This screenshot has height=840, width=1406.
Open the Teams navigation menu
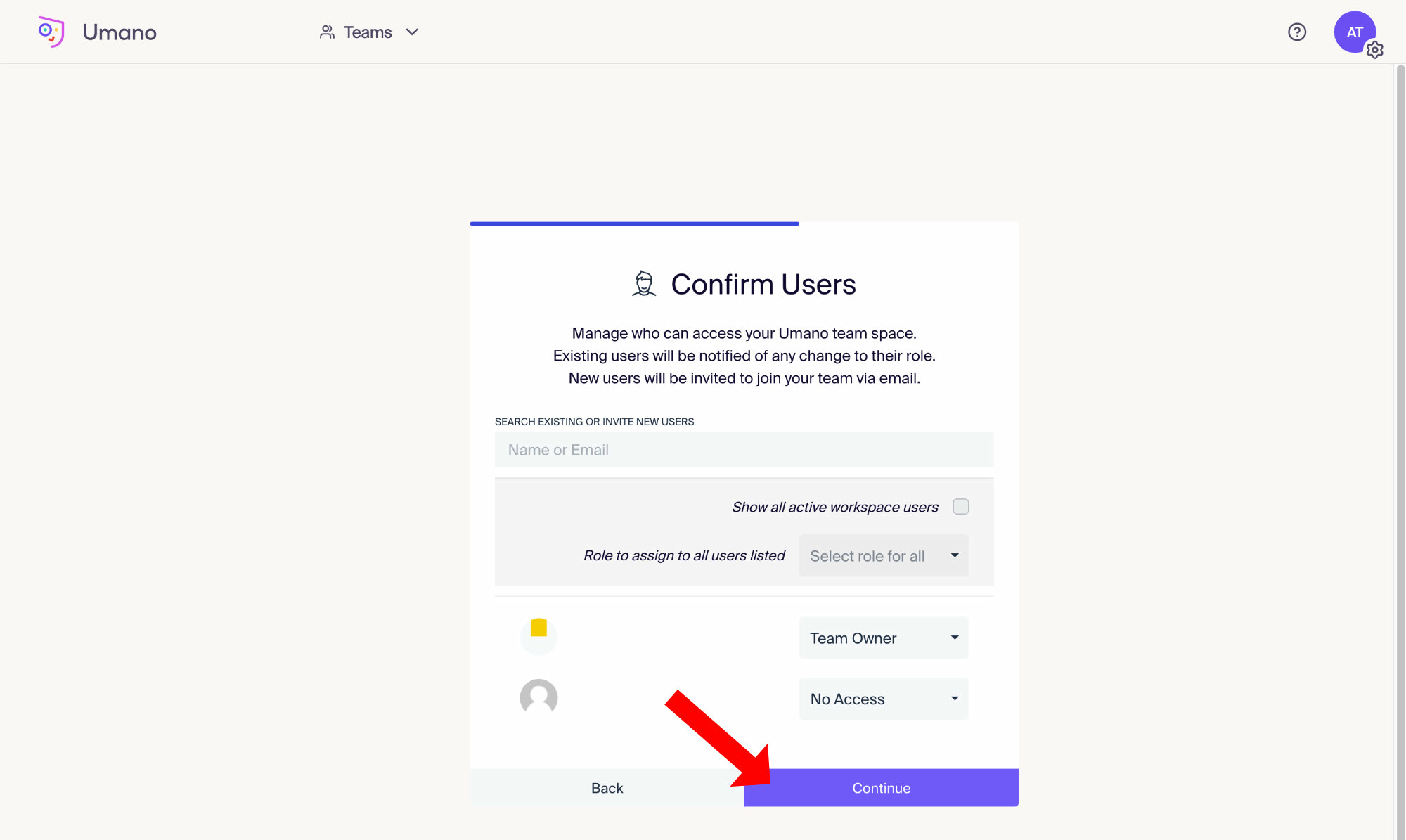pos(368,32)
